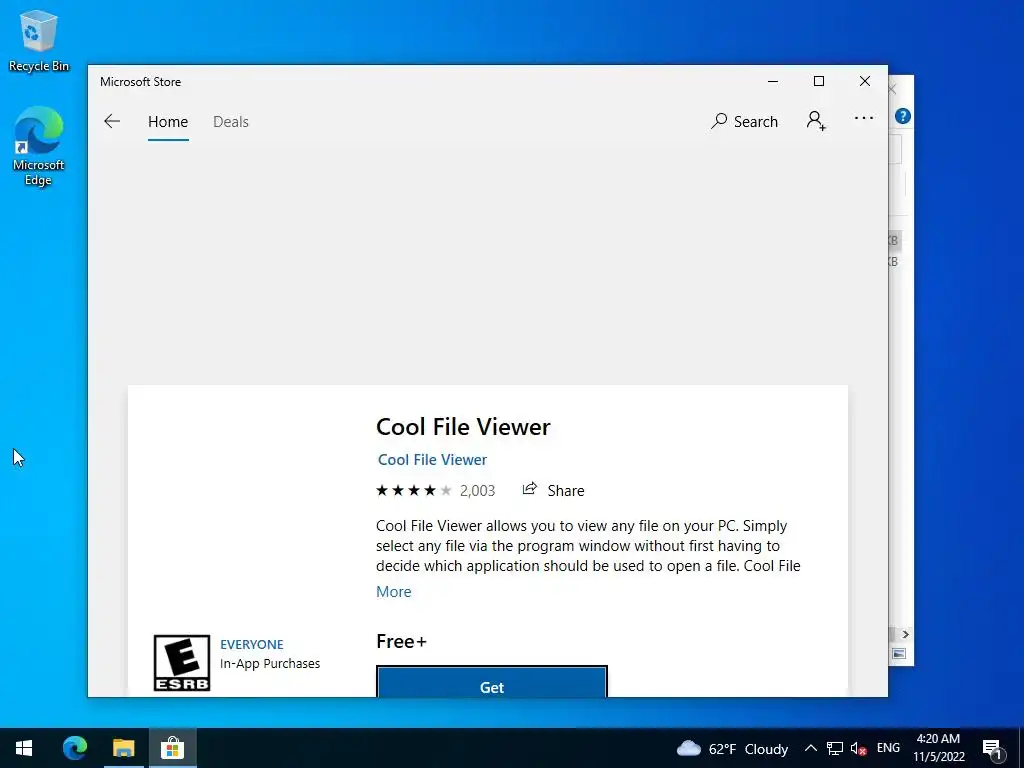Click the Free+ price label
This screenshot has height=768, width=1024.
[401, 641]
